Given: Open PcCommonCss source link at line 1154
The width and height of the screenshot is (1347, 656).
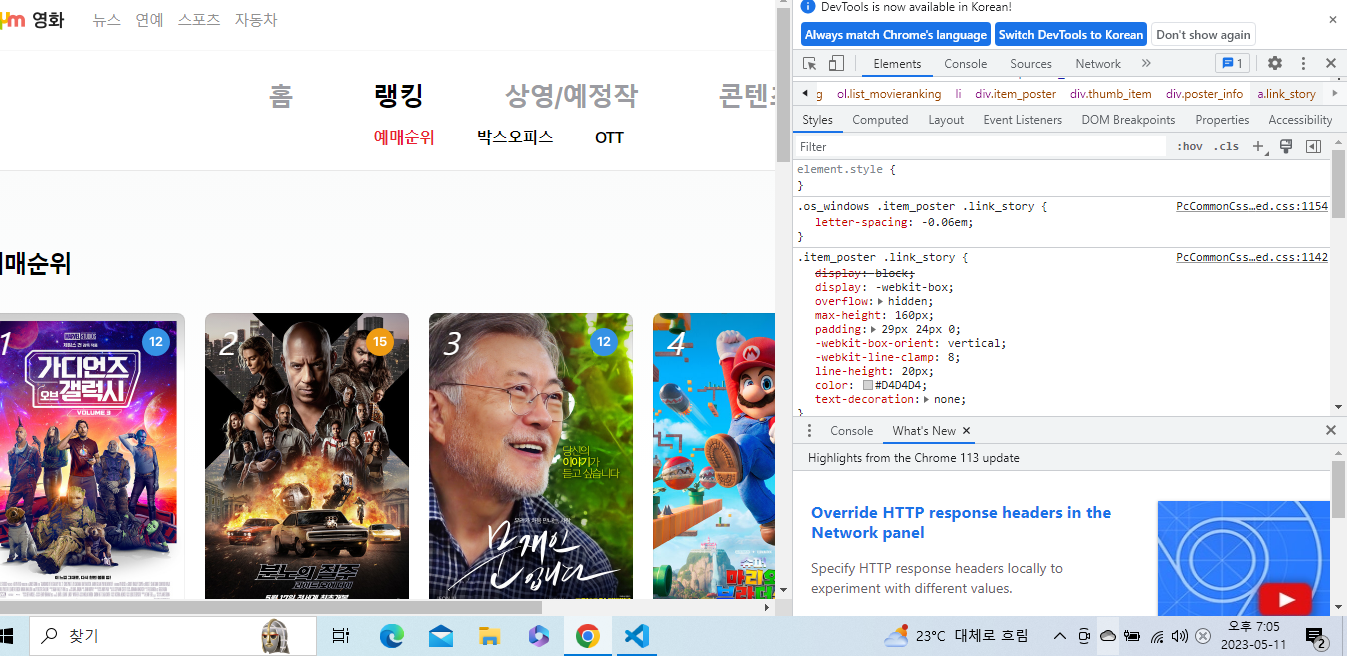Looking at the screenshot, I should click(1252, 206).
